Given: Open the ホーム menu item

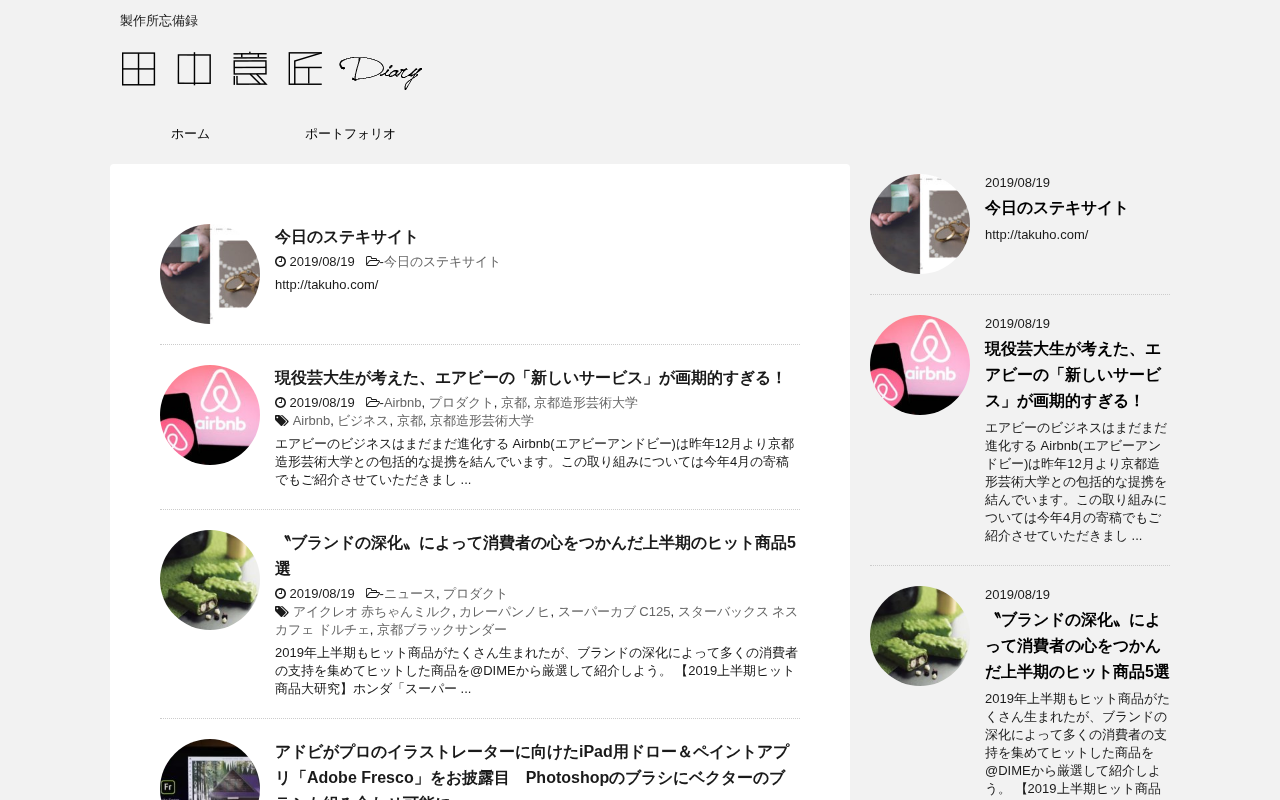Looking at the screenshot, I should coord(190,134).
